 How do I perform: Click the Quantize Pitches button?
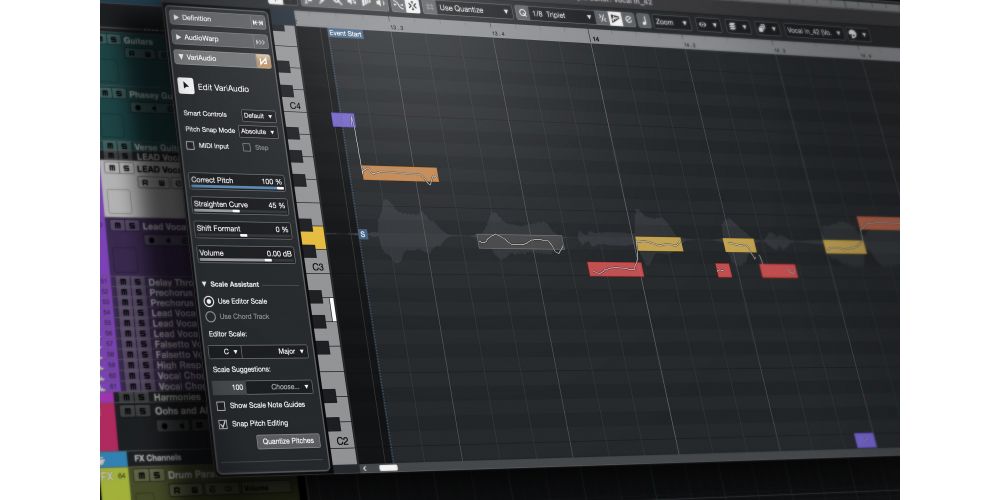click(288, 441)
